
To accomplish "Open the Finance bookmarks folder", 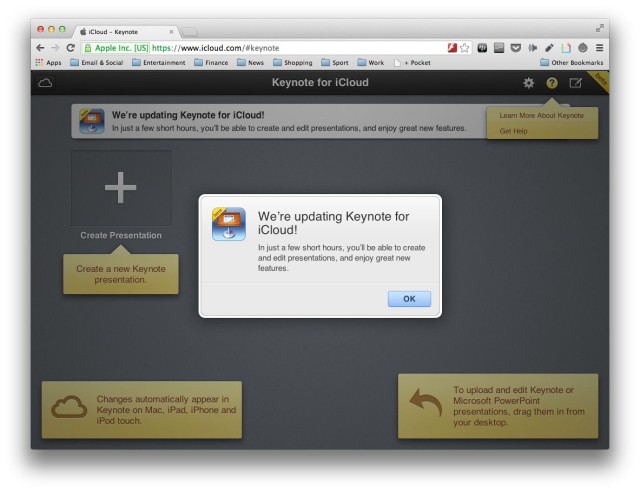I will click(x=211, y=62).
